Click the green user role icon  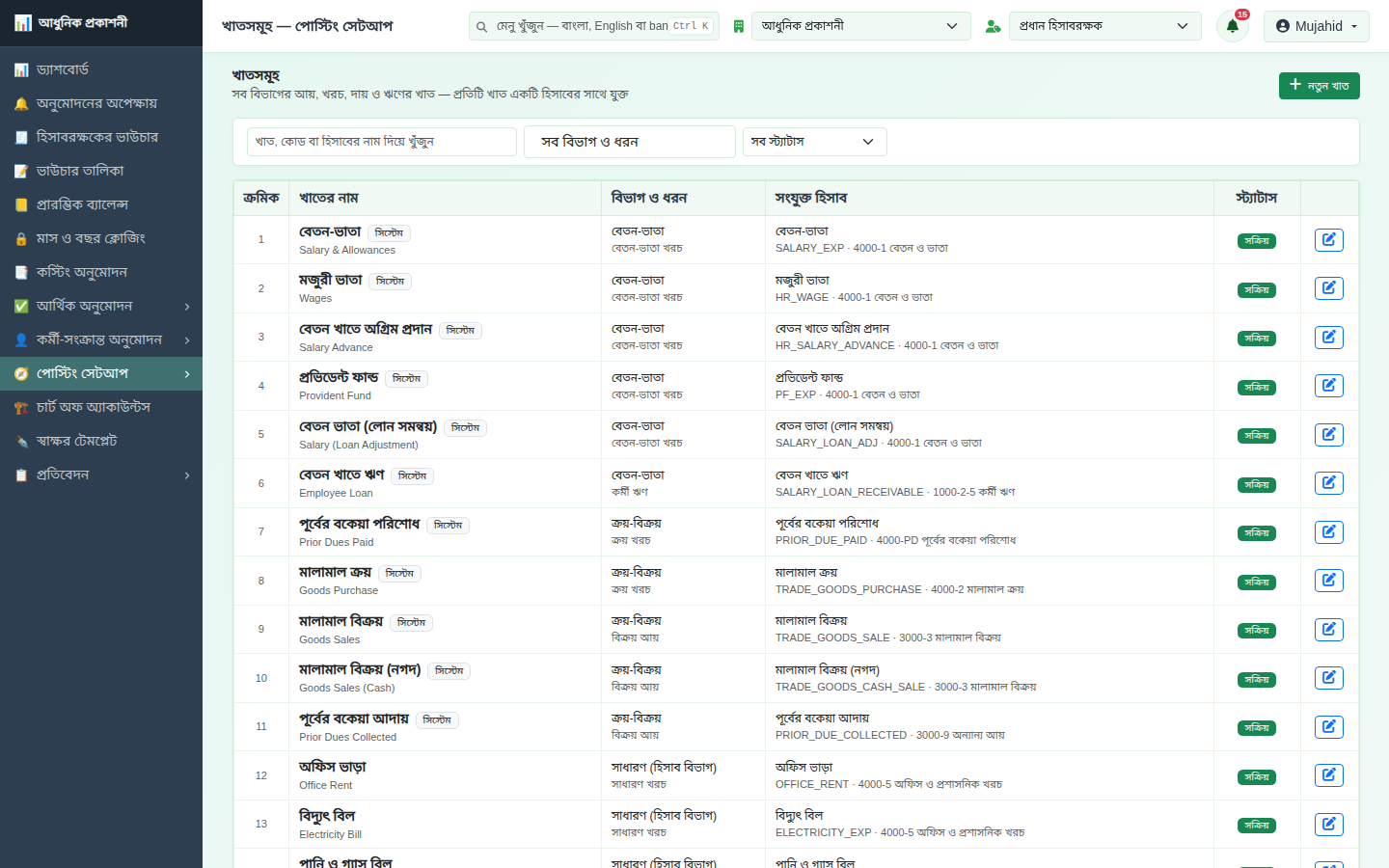[x=993, y=26]
